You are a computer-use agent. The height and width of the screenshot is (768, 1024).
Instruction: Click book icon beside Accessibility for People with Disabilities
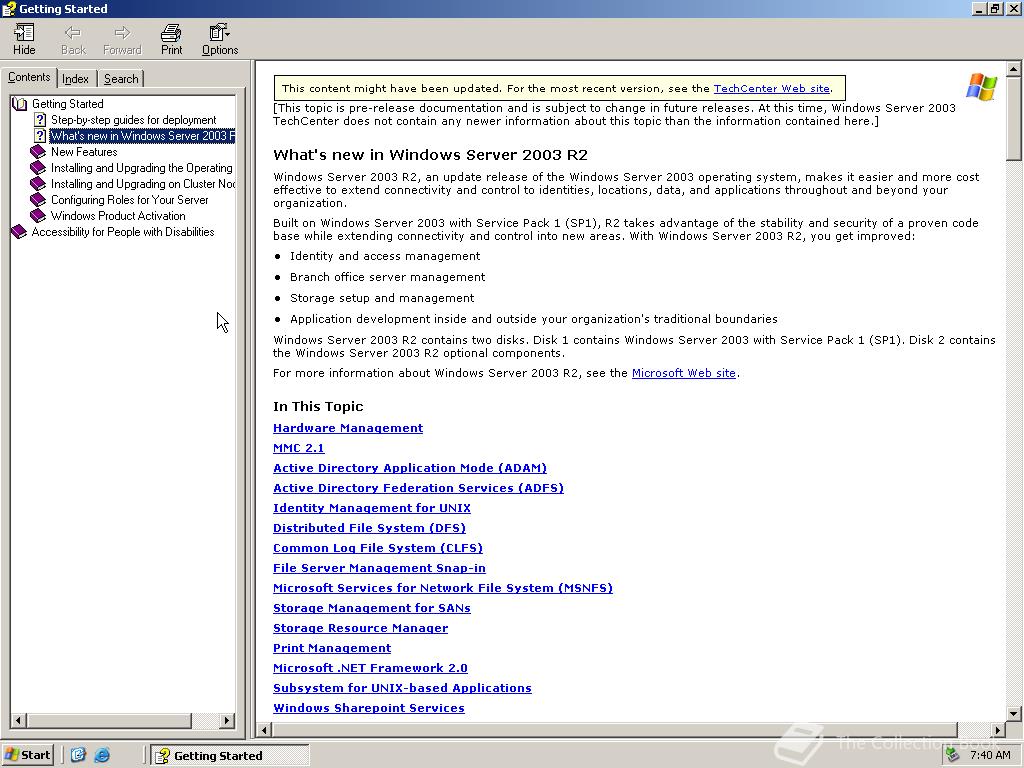tap(19, 232)
